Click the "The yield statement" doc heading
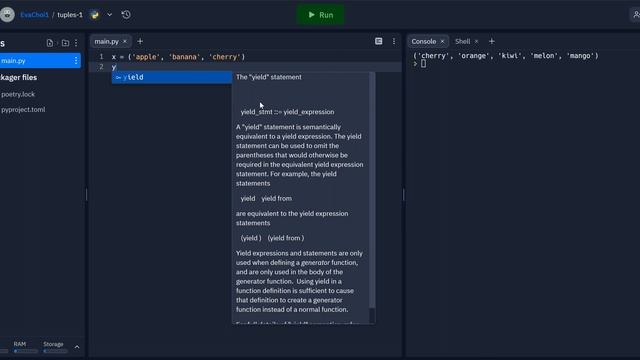 (x=269, y=77)
